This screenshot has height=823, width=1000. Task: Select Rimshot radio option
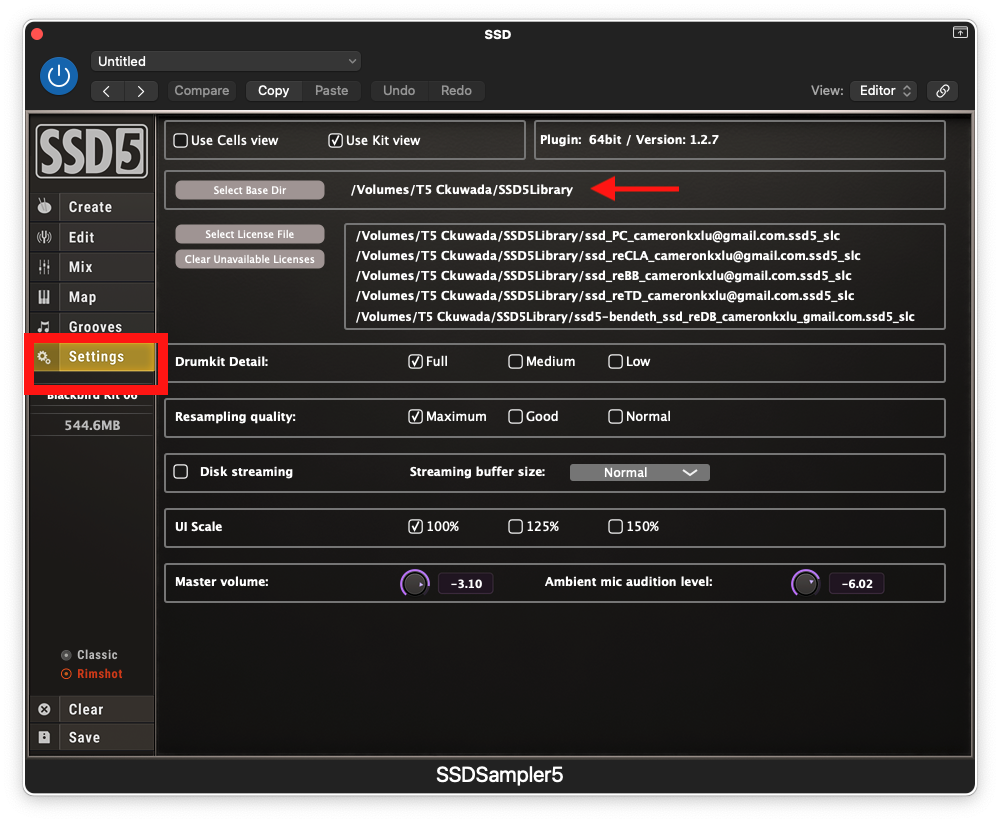(66, 674)
